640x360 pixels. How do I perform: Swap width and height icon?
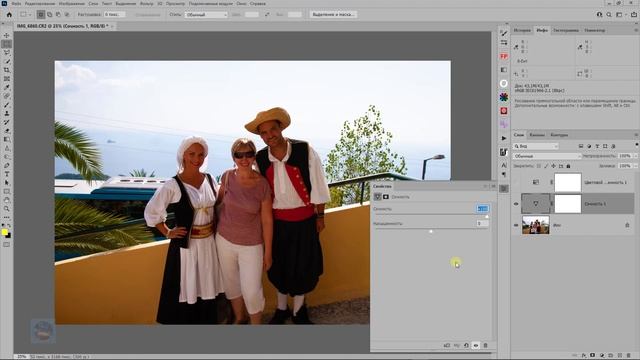coord(267,14)
